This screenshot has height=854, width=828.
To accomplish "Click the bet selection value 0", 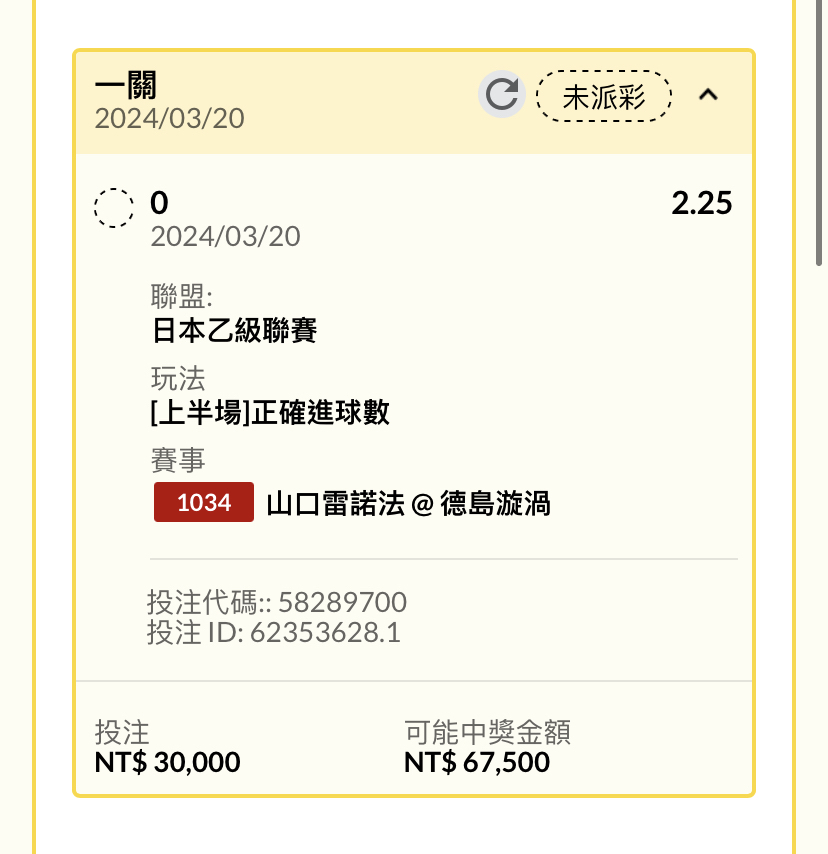I will (x=159, y=203).
